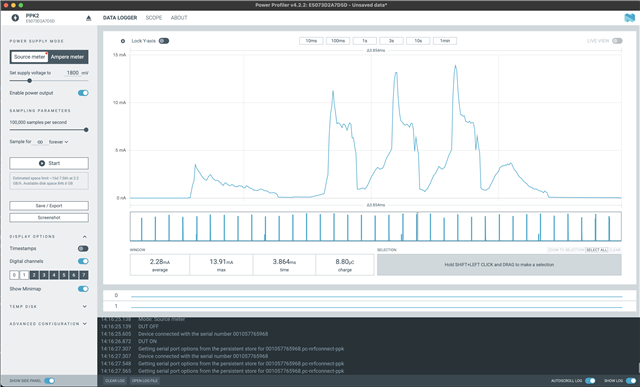The width and height of the screenshot is (640, 387).
Task: Click the PPK2 device selector icon
Action: pos(15,18)
